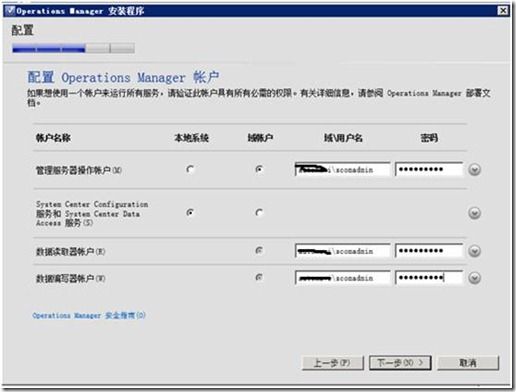Open the Operations Manager security guide link
The width and height of the screenshot is (516, 392).
[x=89, y=315]
